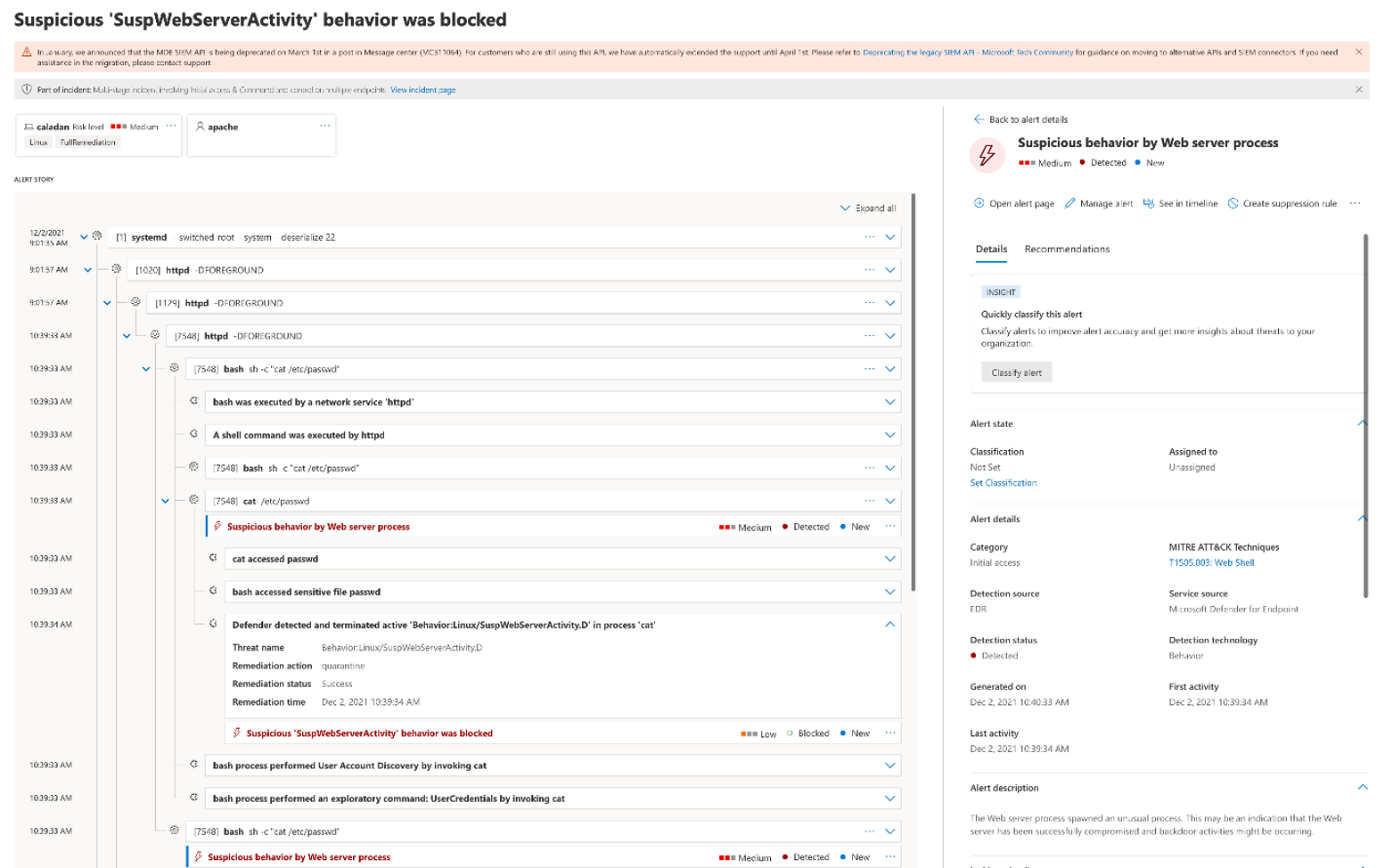Click the process icon on the systemd node
1393x868 pixels.
(x=96, y=236)
